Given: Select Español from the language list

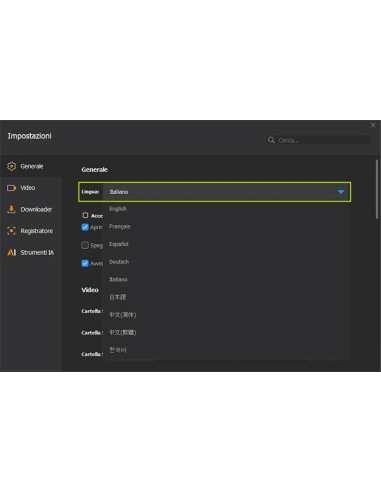Looking at the screenshot, I should [x=226, y=244].
